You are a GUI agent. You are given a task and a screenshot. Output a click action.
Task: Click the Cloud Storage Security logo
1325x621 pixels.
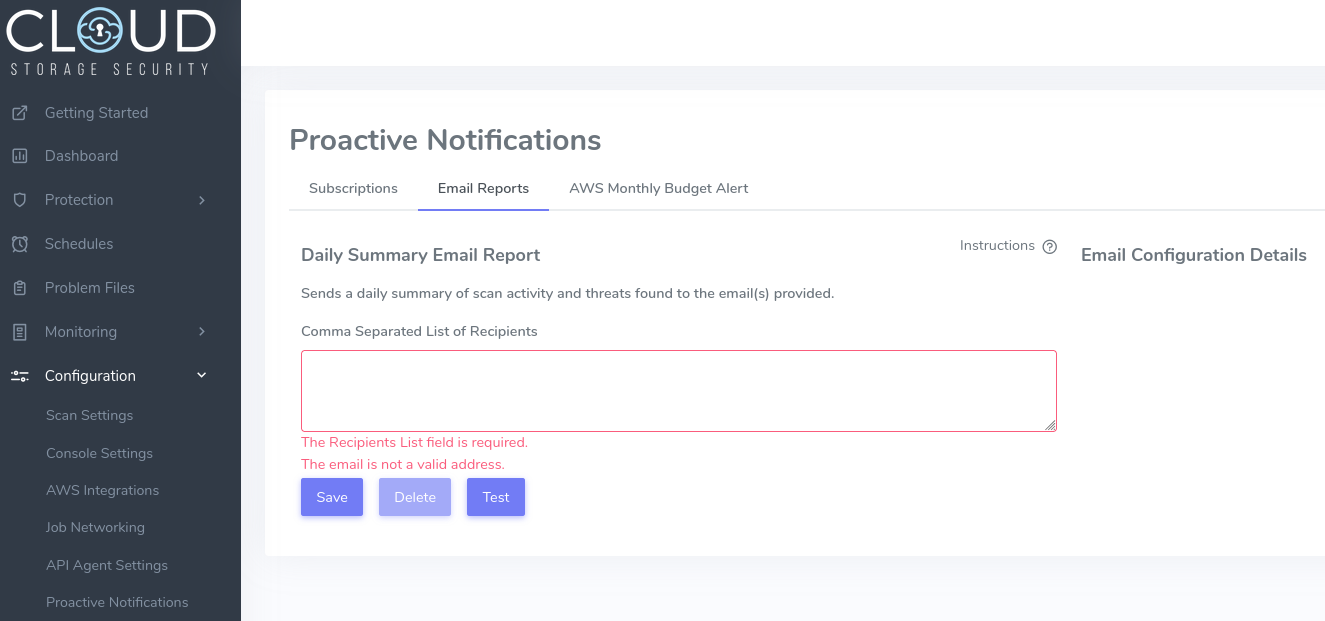(110, 42)
